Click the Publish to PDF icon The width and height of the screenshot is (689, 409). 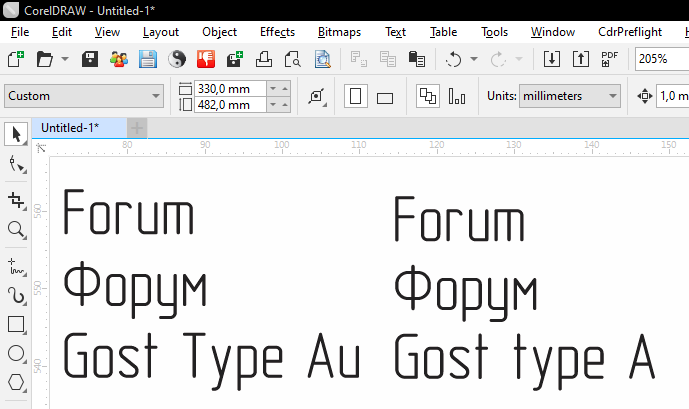tap(609, 59)
